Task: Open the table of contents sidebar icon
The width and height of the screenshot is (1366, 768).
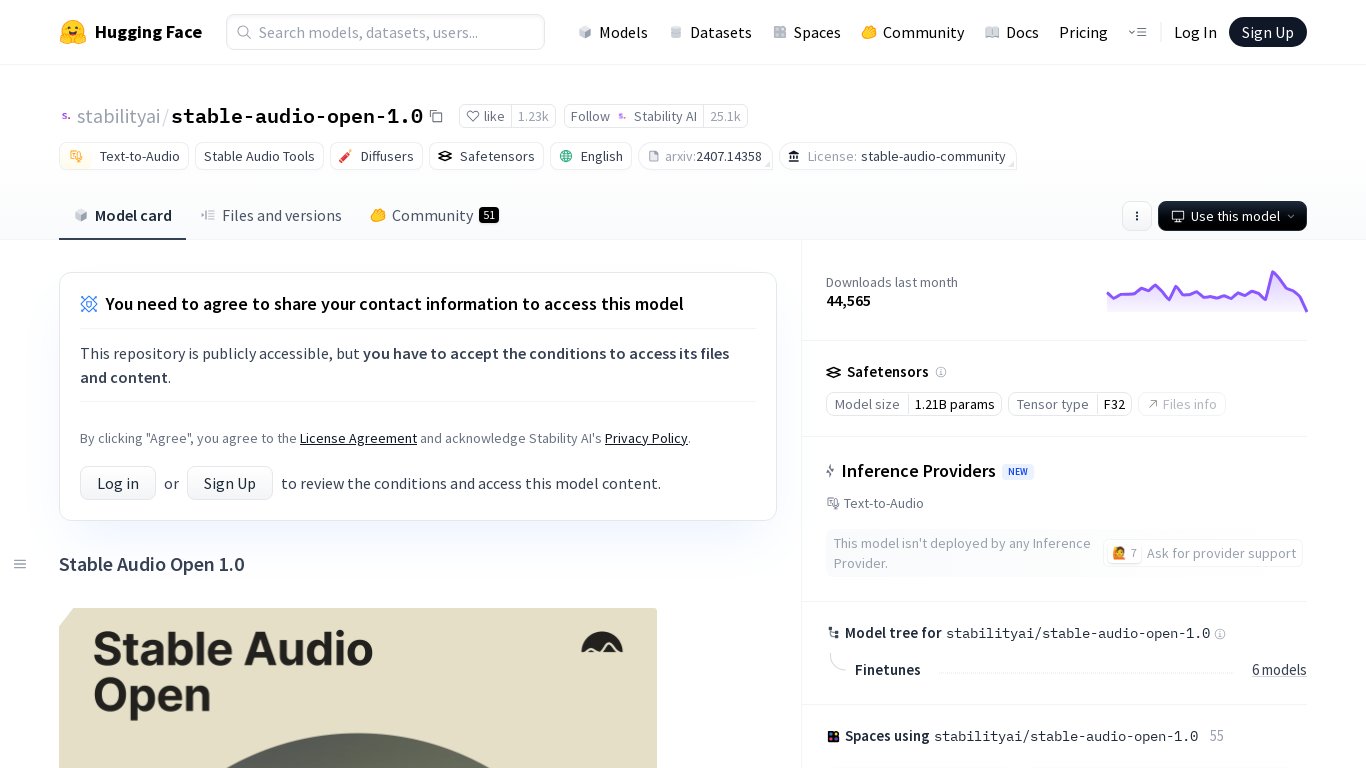Action: [x=19, y=564]
